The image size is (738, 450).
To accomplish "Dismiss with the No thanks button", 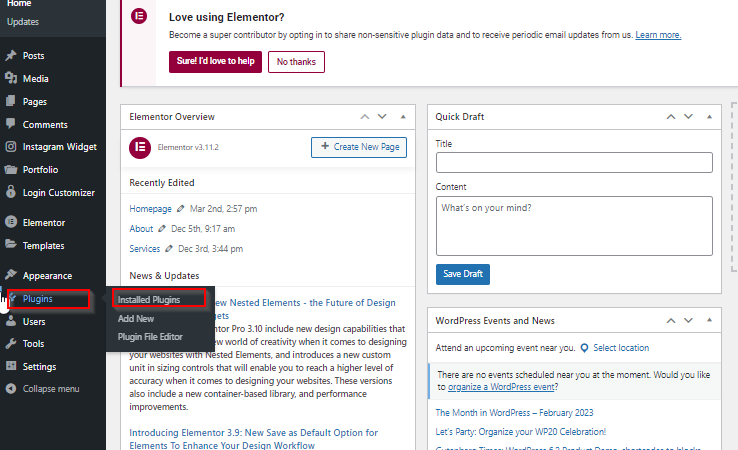I will 296,62.
